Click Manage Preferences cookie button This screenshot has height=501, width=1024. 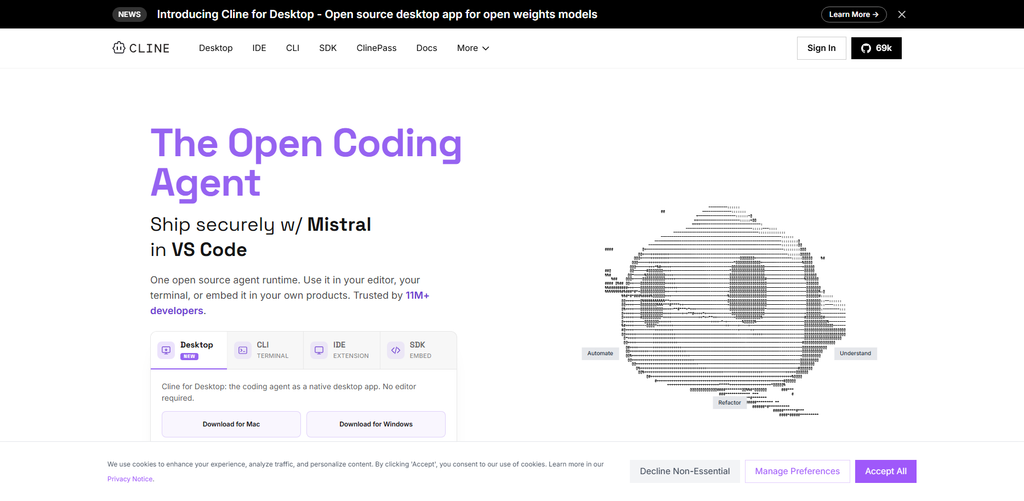click(x=797, y=471)
